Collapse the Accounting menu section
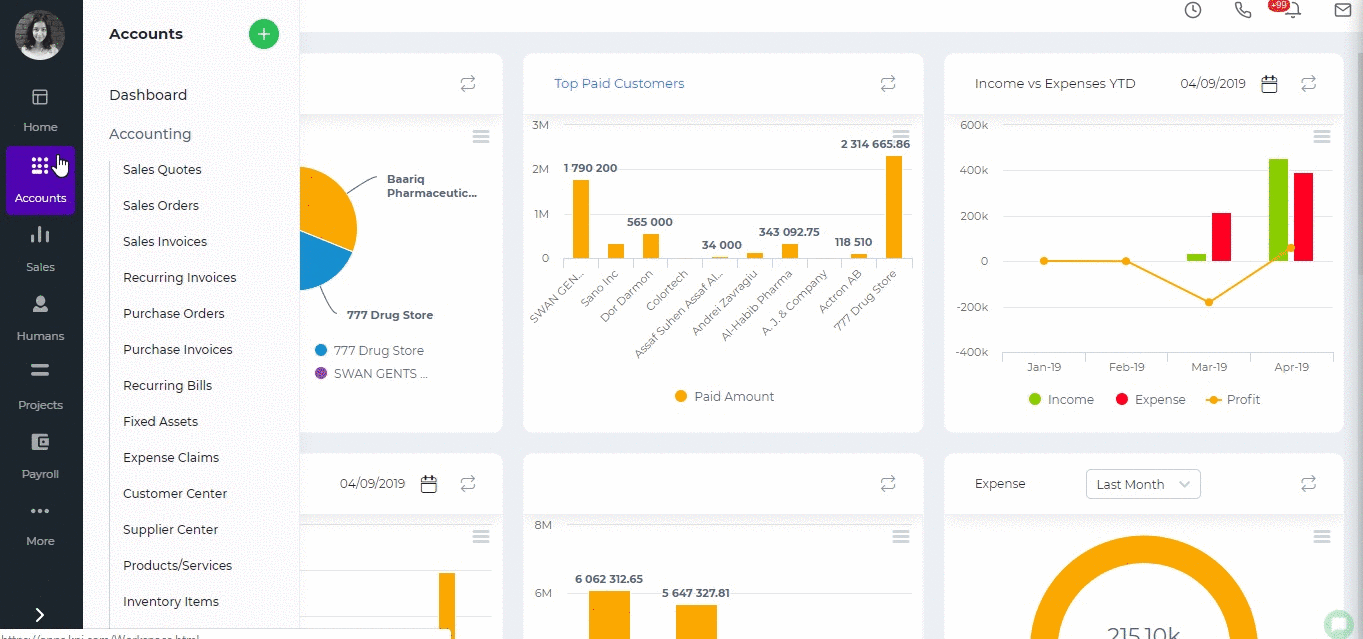 [x=150, y=134]
